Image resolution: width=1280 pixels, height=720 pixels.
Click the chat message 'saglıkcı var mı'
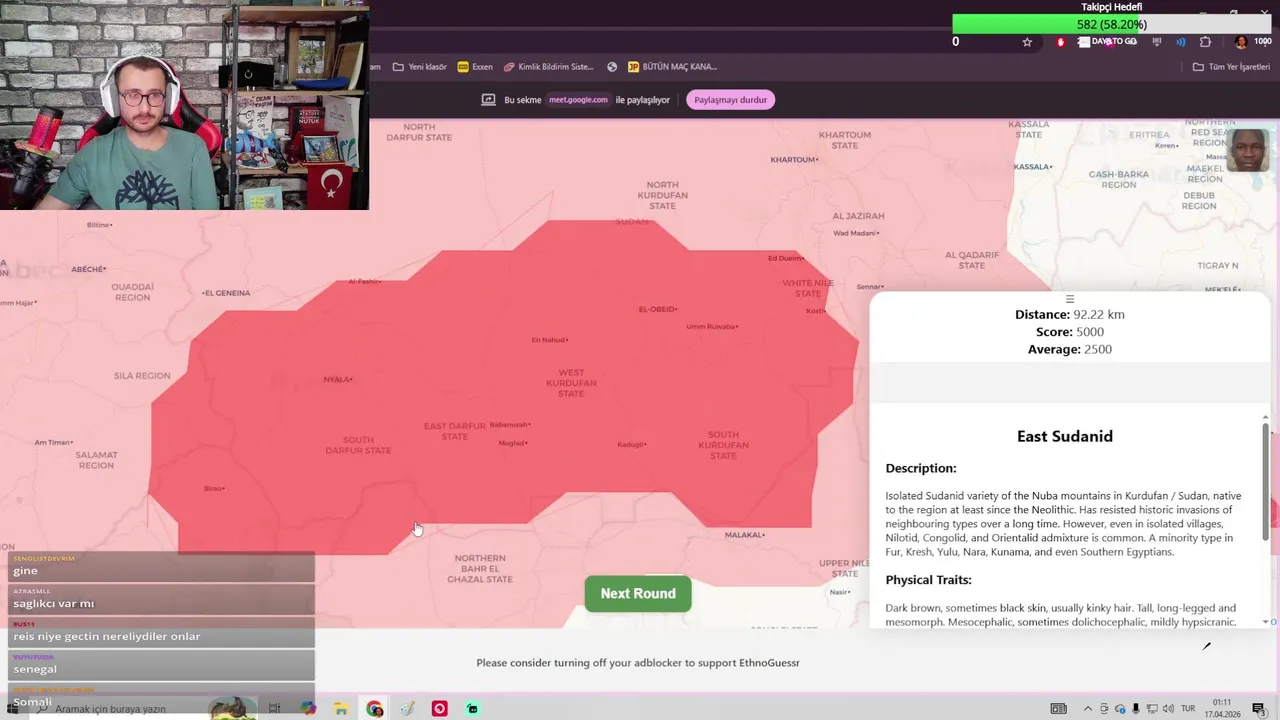pyautogui.click(x=54, y=604)
